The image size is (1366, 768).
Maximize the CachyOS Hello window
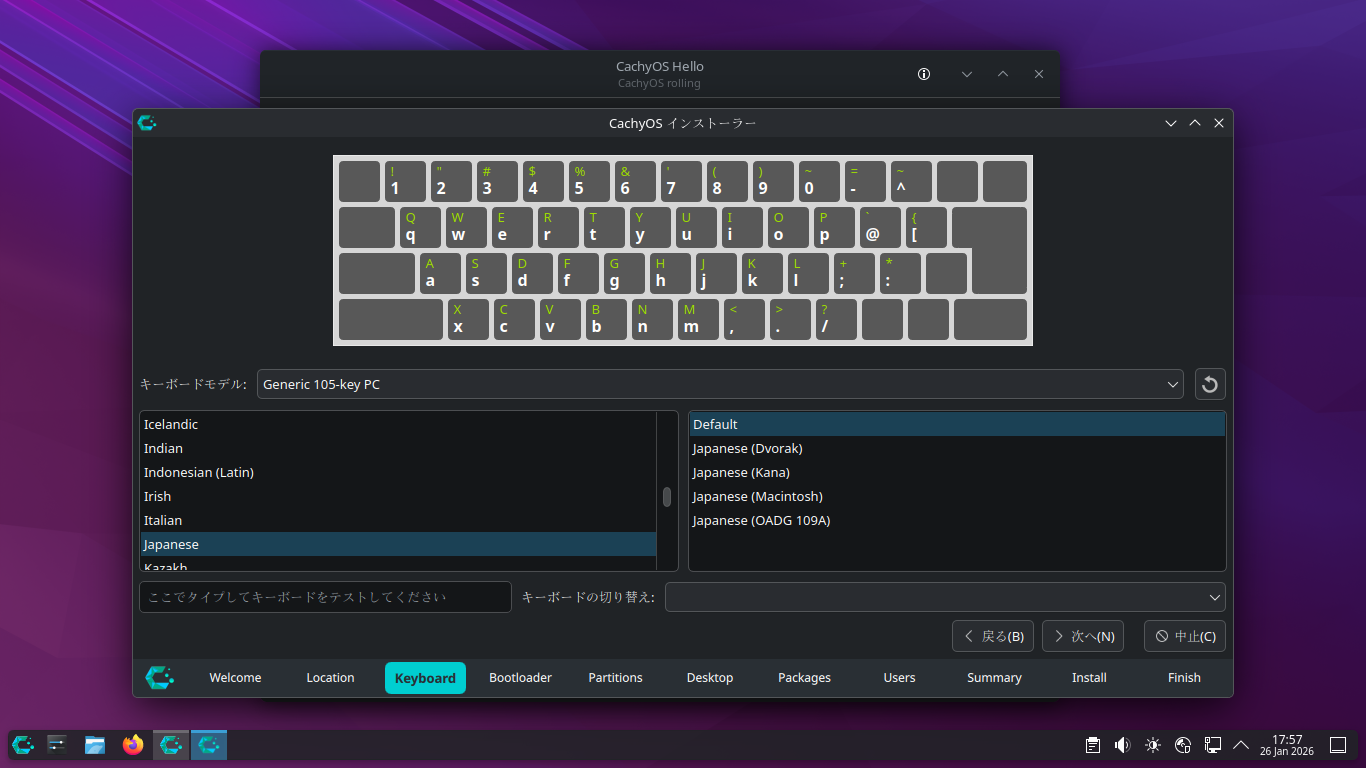1003,74
